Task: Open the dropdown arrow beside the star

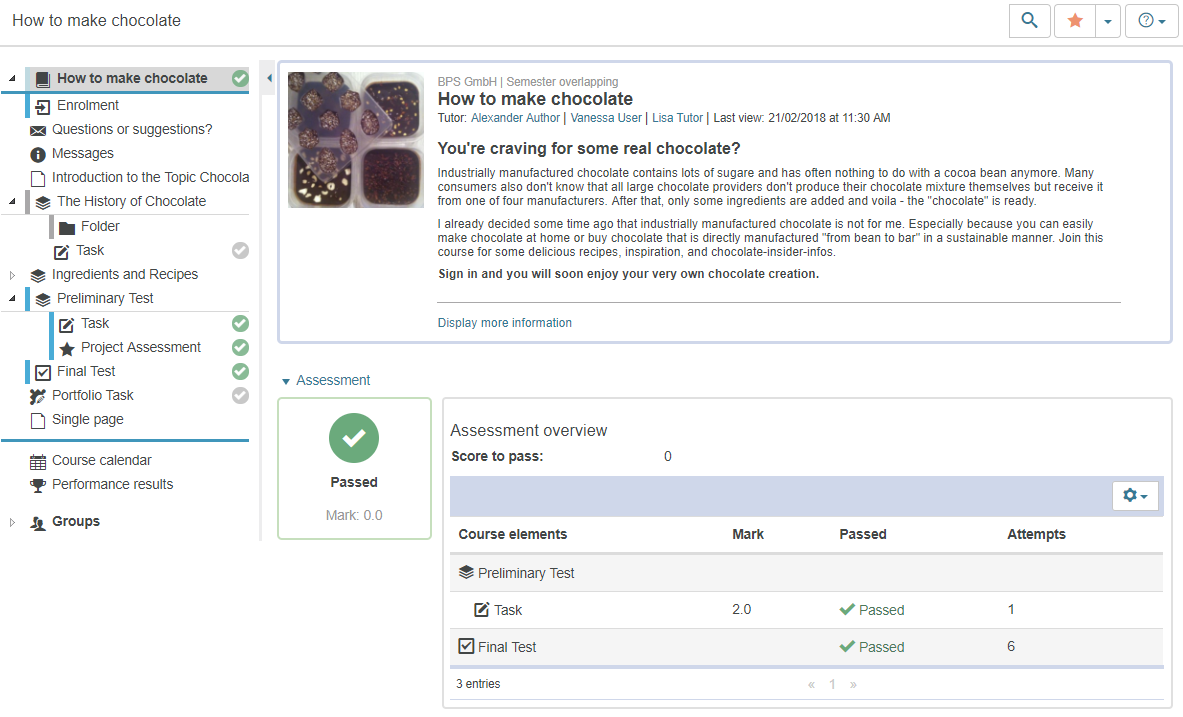Action: (x=1107, y=20)
